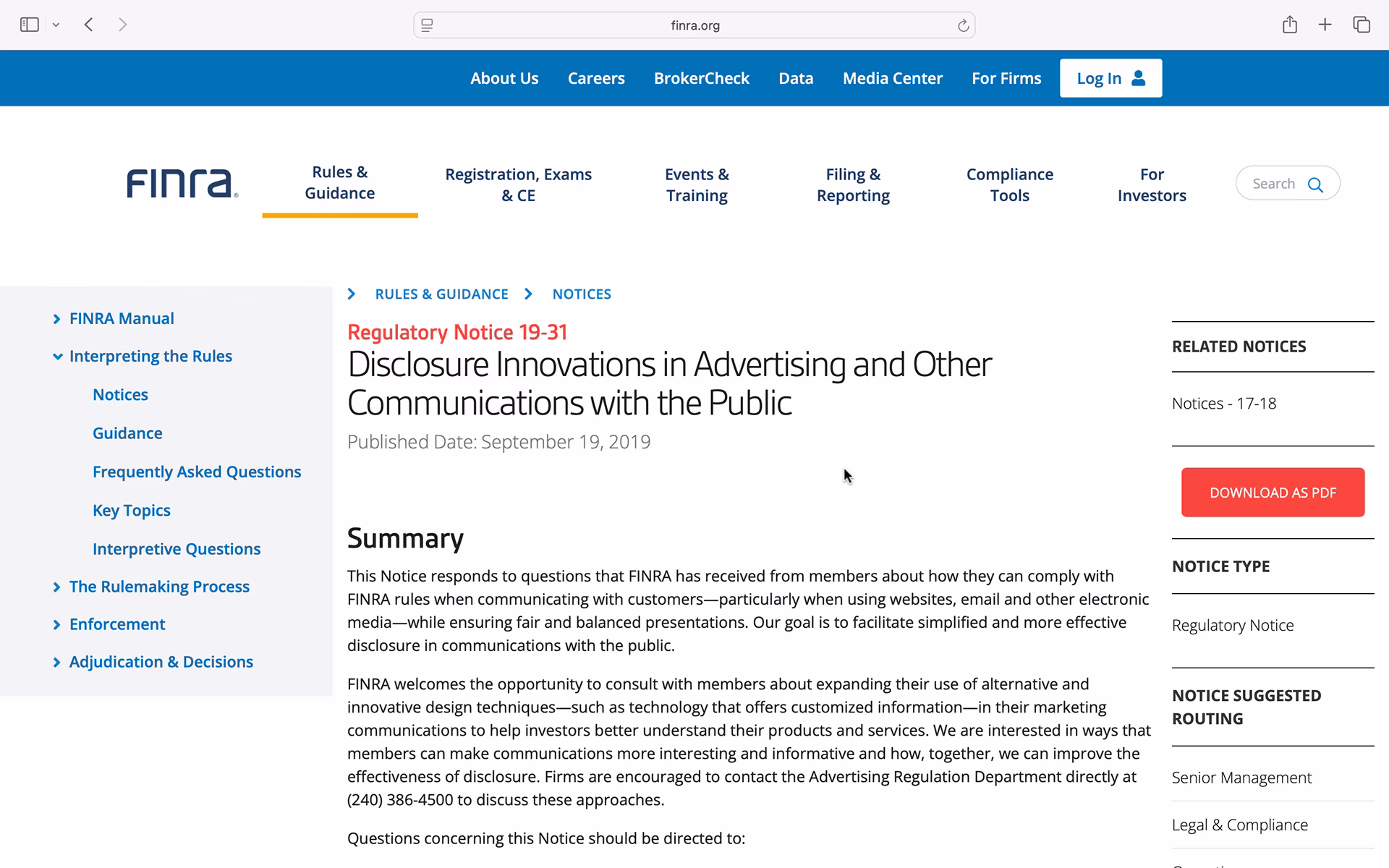Click the Download as PDF button

1273,493
